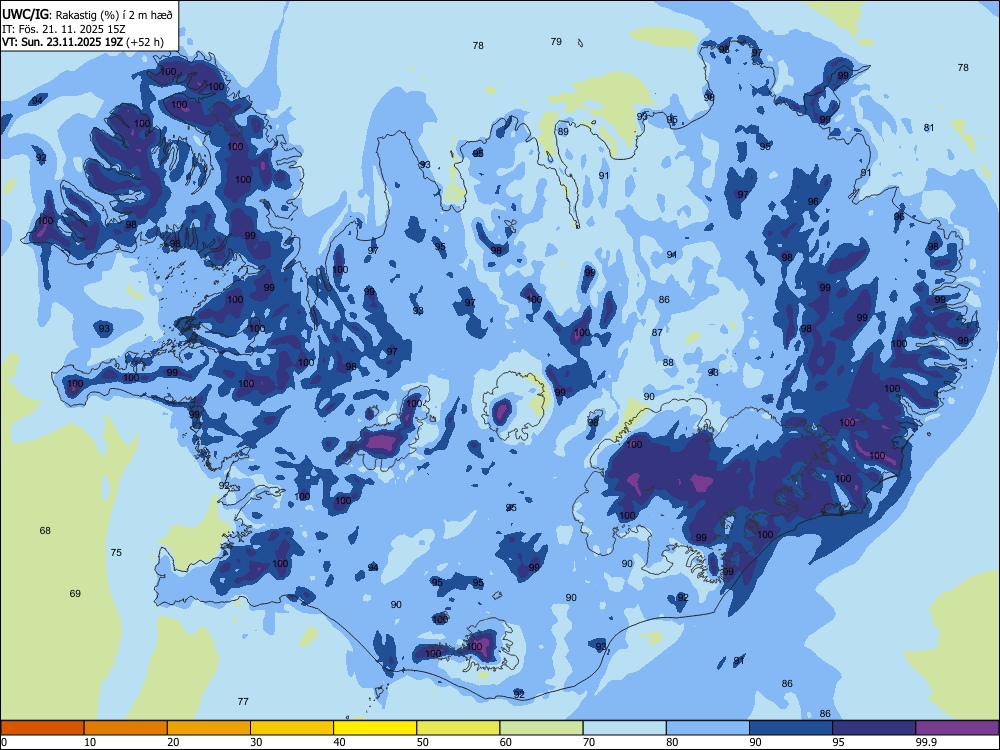The image size is (1000, 750).
Task: Click the dark orange 0–10 legend swatch
Action: point(42,728)
